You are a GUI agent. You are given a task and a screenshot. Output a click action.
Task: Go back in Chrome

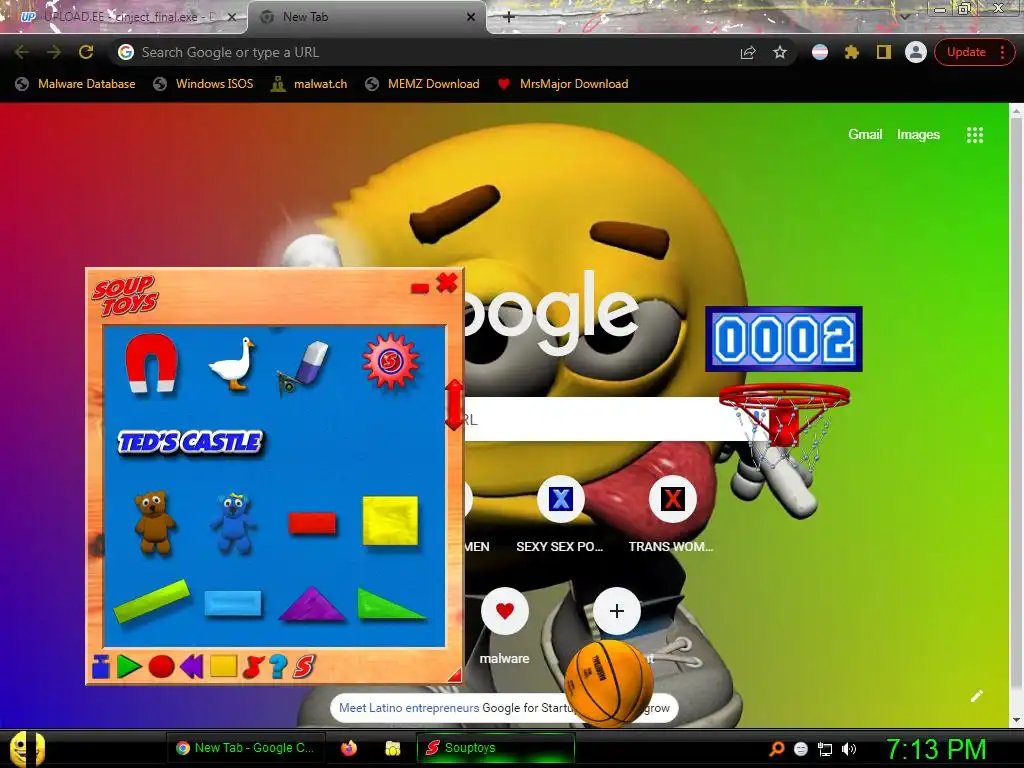click(22, 52)
